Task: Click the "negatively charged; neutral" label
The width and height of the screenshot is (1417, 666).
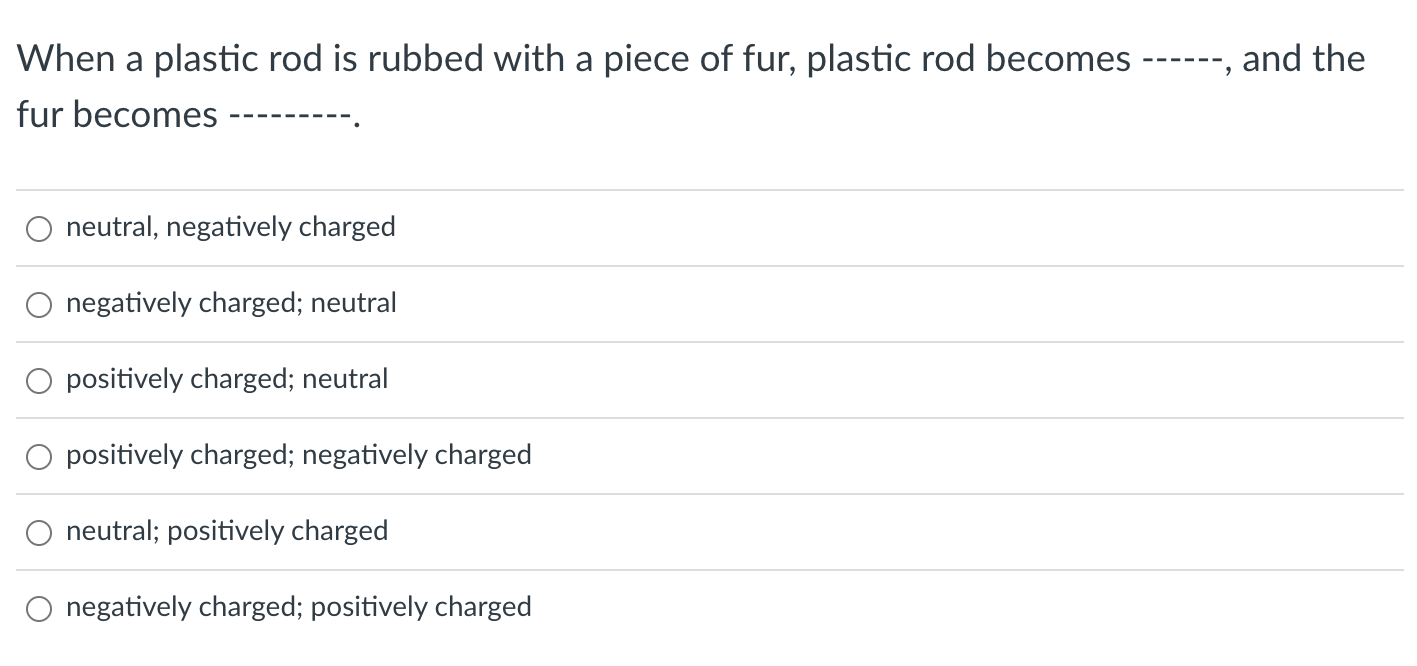Action: pos(231,303)
